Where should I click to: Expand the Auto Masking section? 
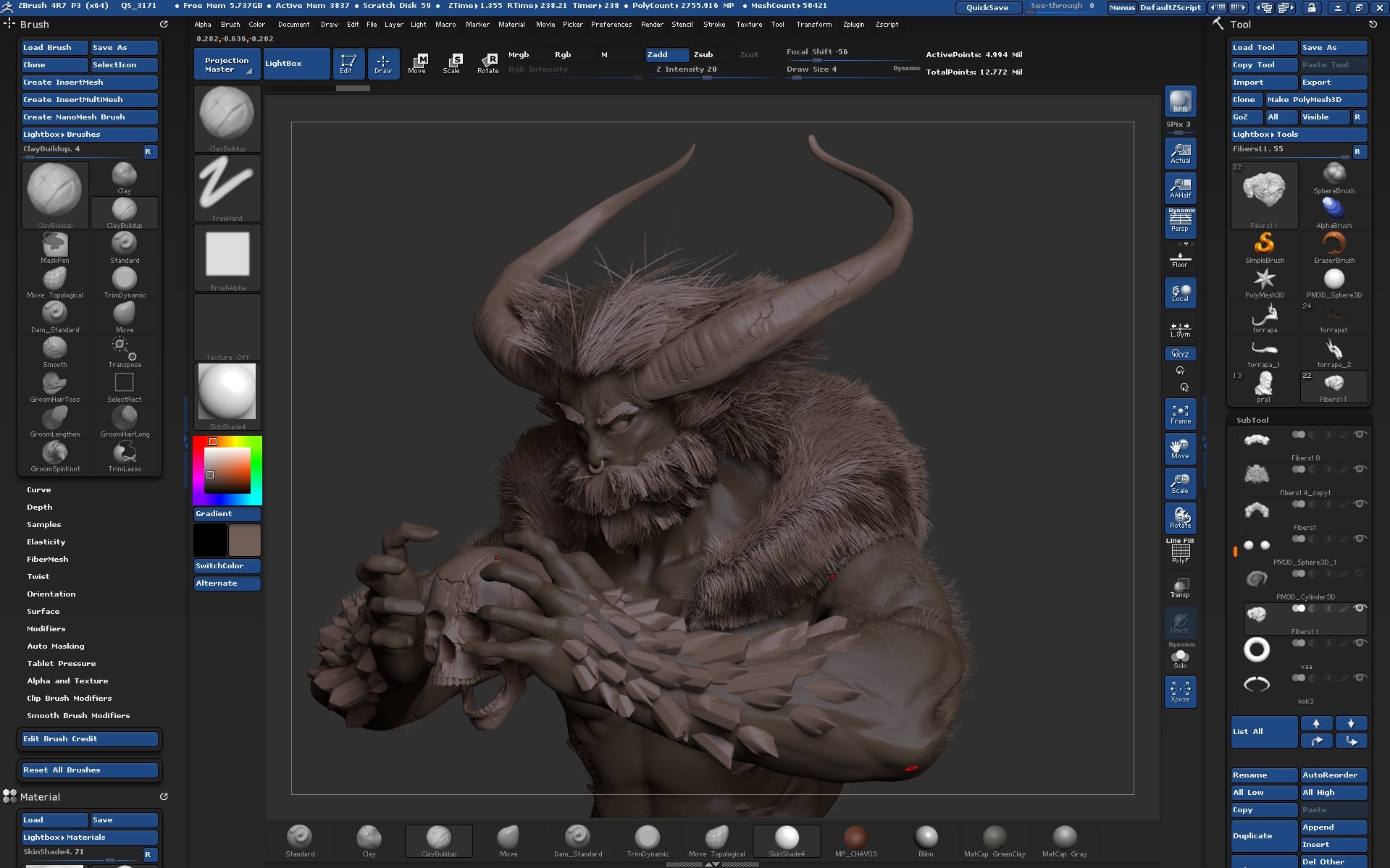pyautogui.click(x=56, y=646)
